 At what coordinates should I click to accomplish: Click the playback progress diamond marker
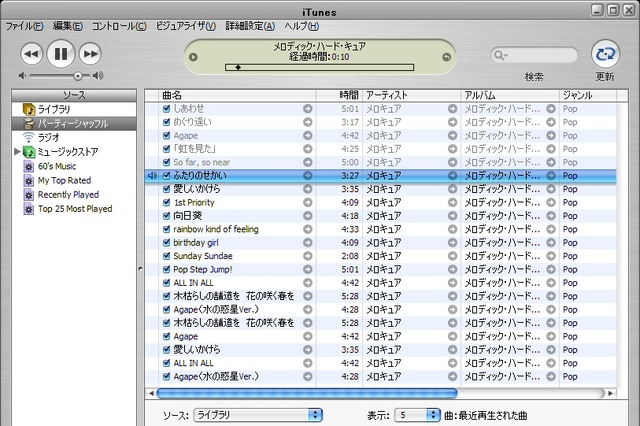pyautogui.click(x=238, y=67)
